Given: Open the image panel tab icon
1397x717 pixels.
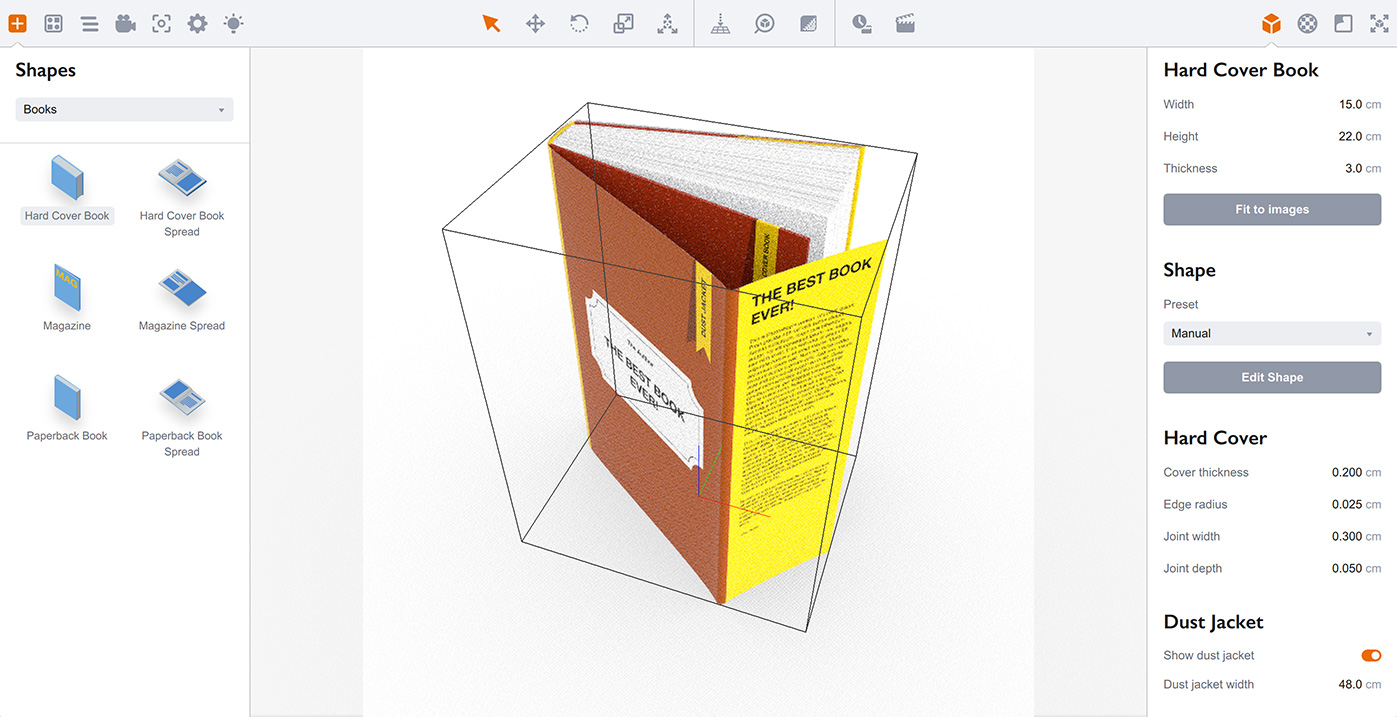Looking at the screenshot, I should 1343,23.
